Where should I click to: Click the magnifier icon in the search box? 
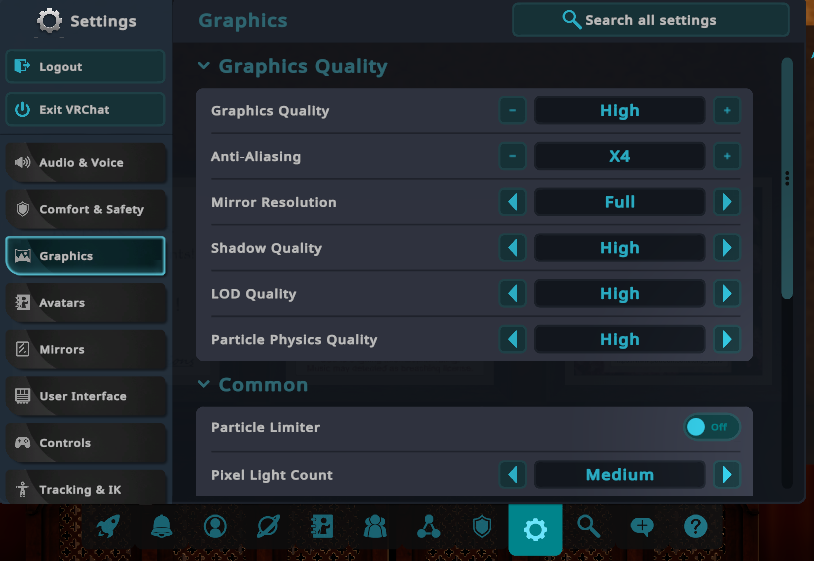click(572, 20)
